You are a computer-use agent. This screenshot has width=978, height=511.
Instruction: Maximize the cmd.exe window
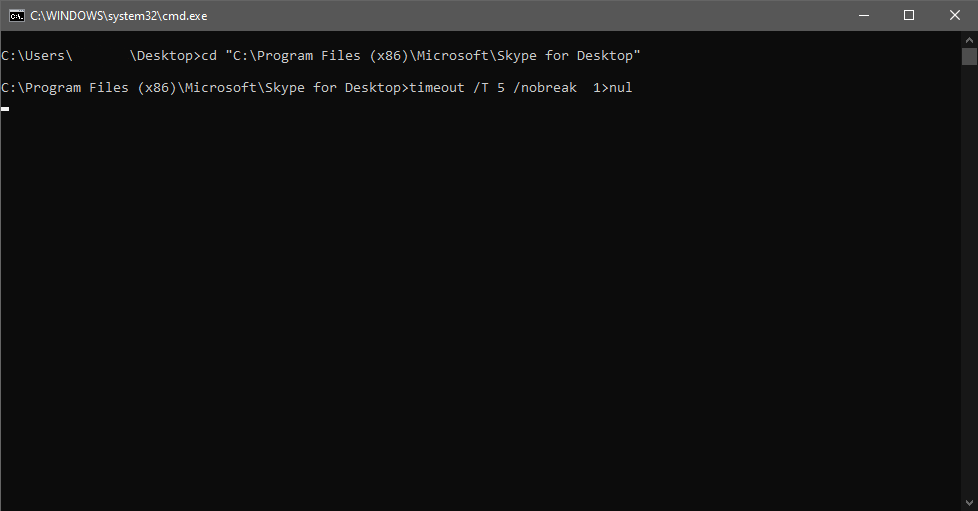pyautogui.click(x=909, y=16)
